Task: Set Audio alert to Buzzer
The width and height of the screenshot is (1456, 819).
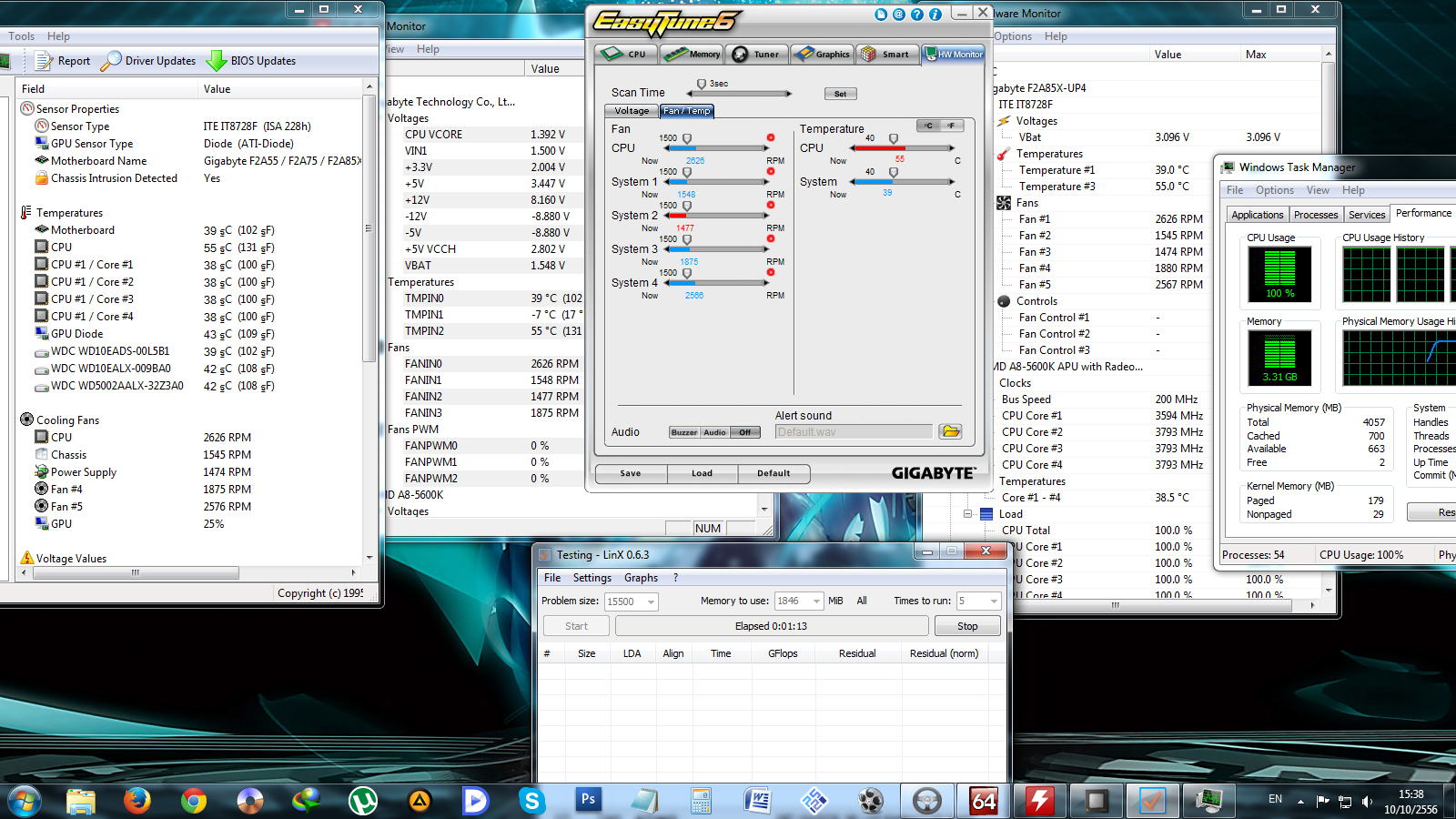Action: 684,432
